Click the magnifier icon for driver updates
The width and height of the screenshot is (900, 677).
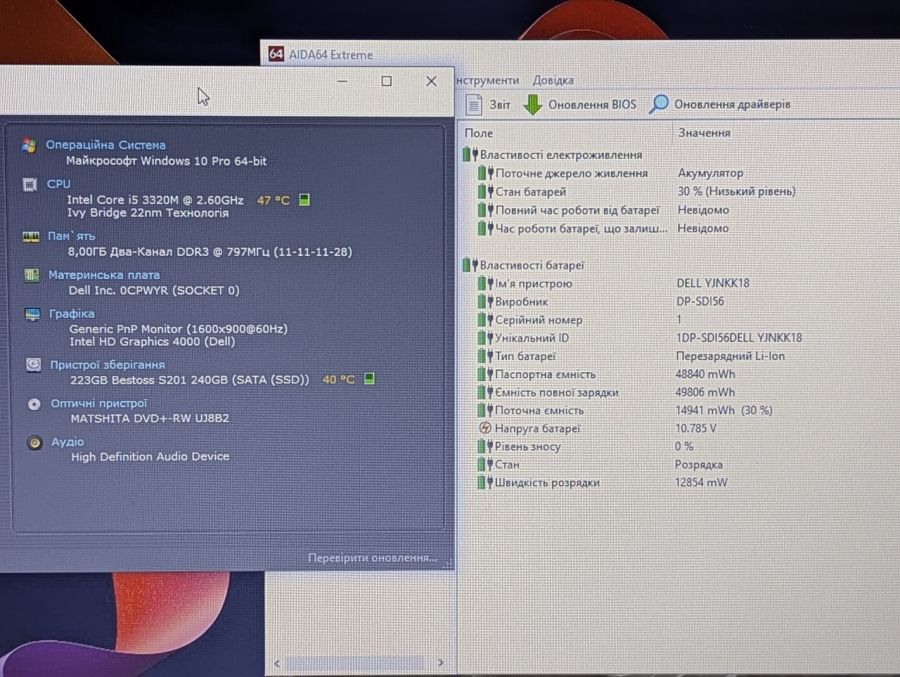coord(658,104)
